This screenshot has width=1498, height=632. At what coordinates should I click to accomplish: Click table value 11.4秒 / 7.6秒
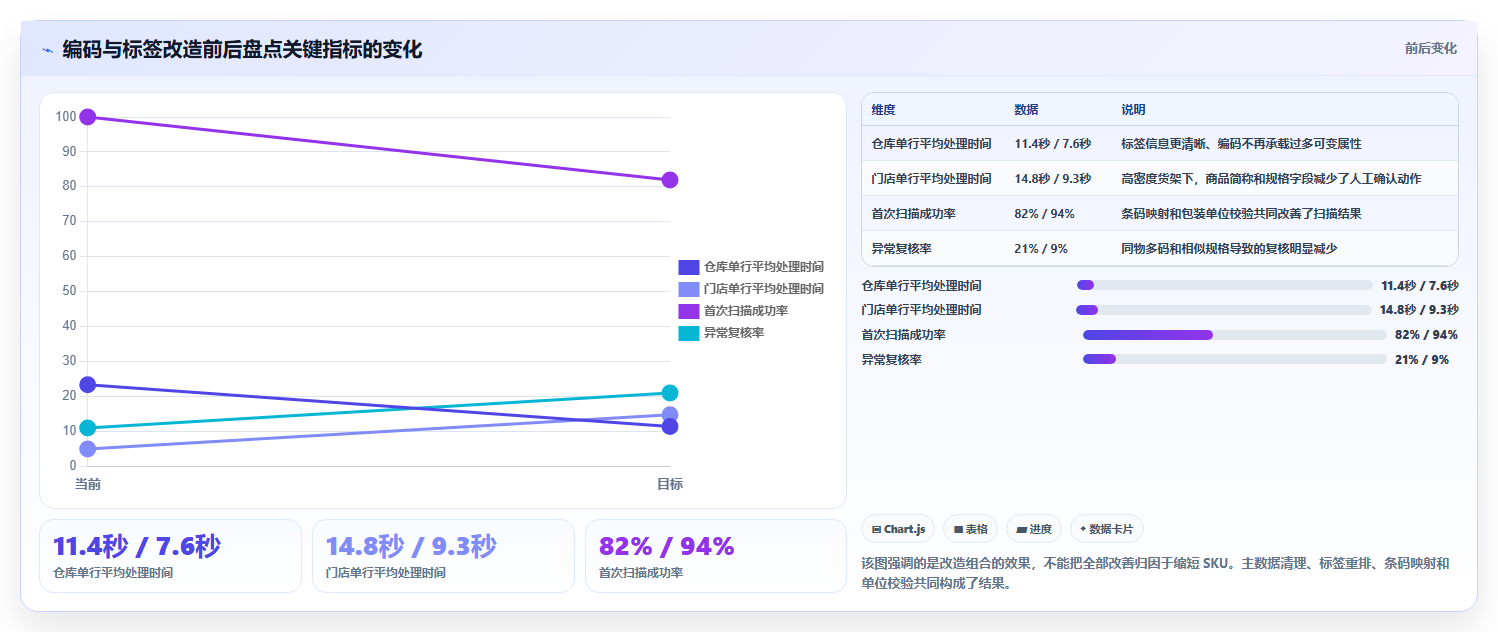coord(1053,144)
